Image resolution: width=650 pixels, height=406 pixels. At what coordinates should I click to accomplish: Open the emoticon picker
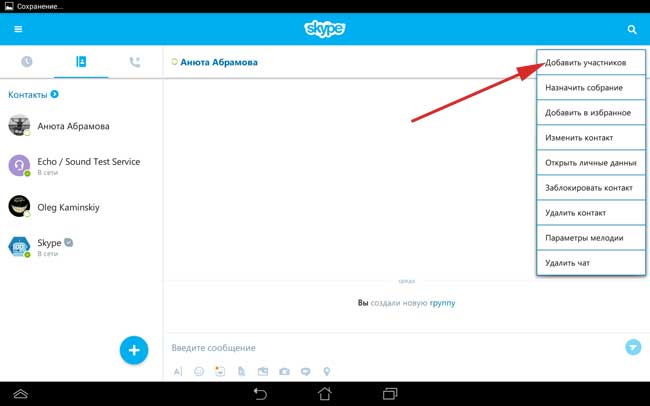pos(199,371)
